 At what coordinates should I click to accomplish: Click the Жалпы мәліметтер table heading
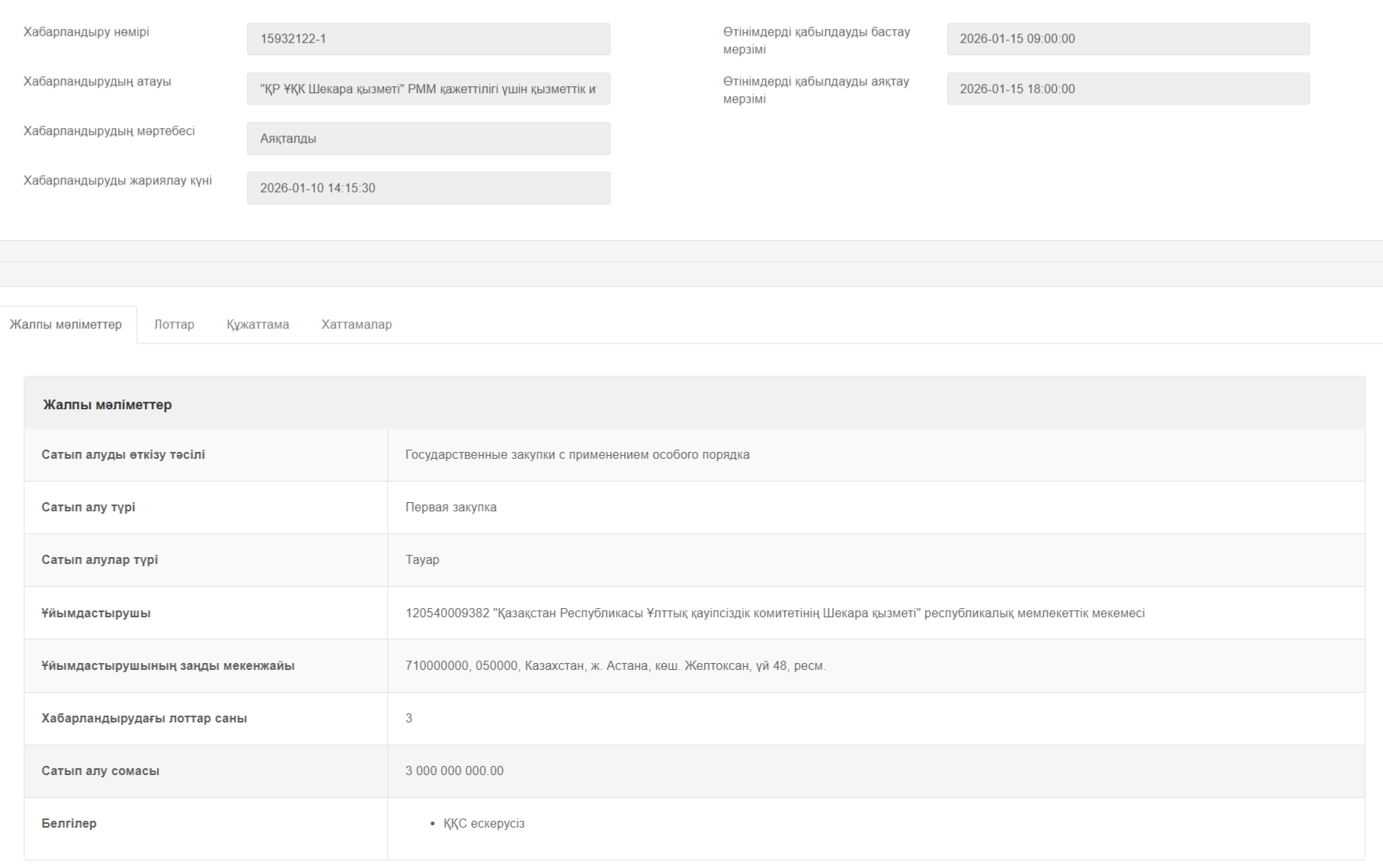point(107,405)
